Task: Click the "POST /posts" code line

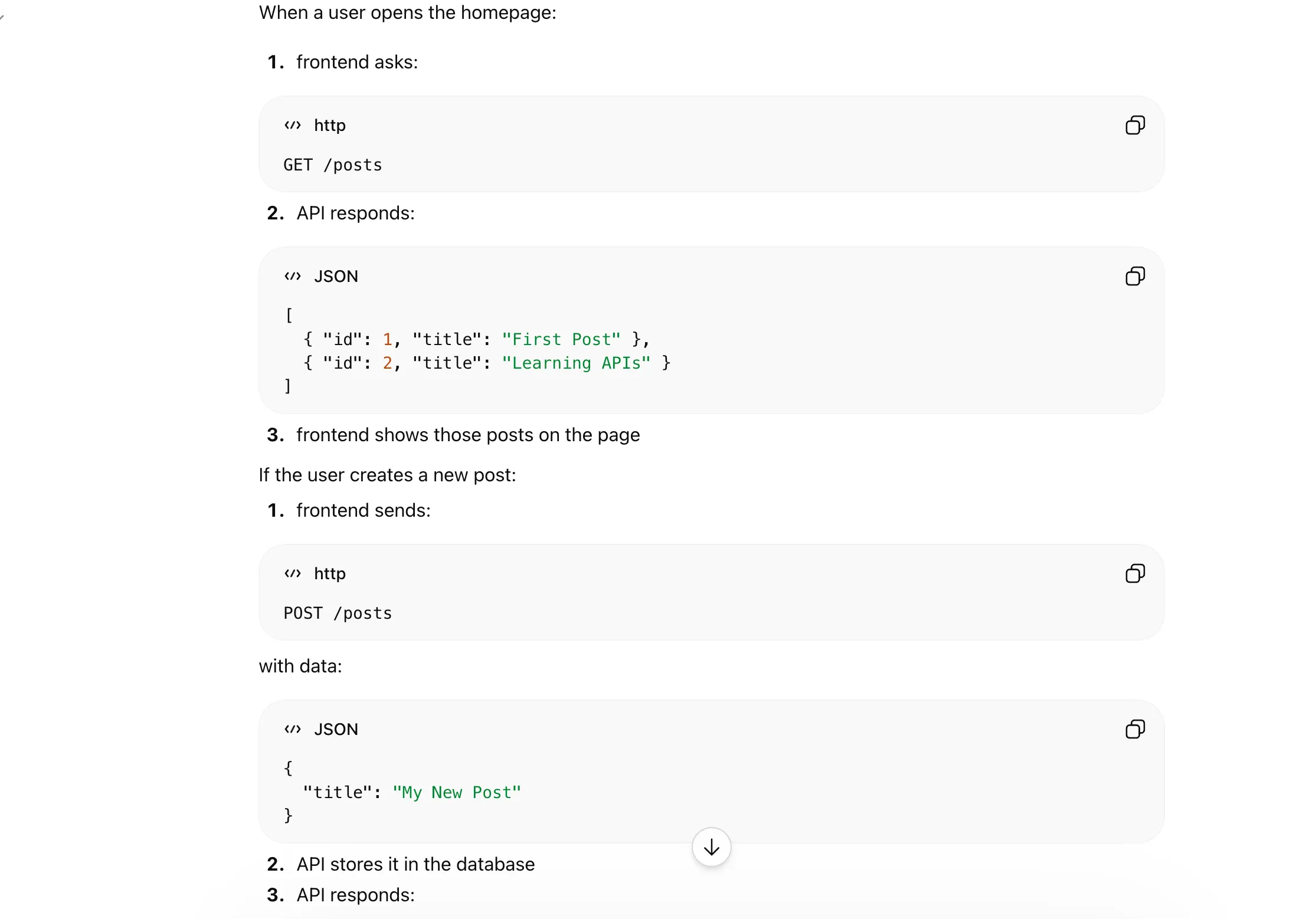Action: (x=338, y=613)
